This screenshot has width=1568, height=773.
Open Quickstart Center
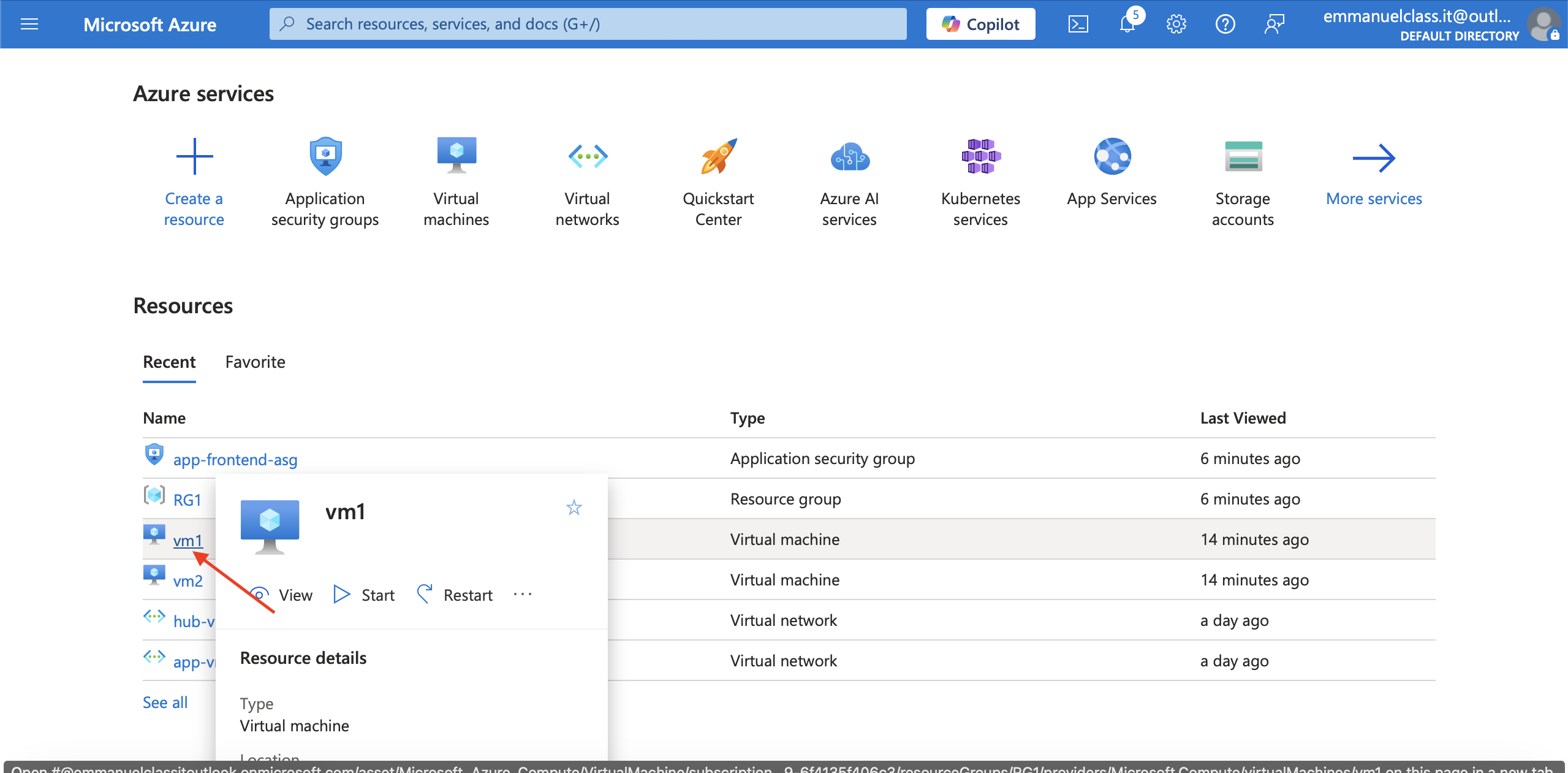coord(718,182)
